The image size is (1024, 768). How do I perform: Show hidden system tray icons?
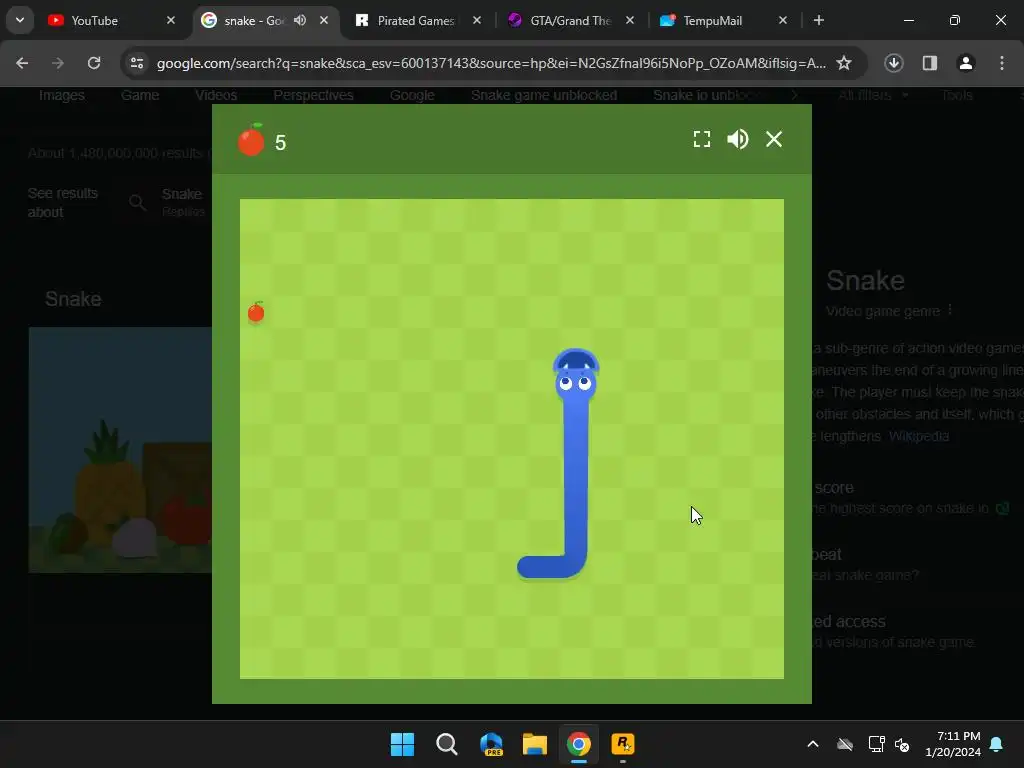click(813, 744)
